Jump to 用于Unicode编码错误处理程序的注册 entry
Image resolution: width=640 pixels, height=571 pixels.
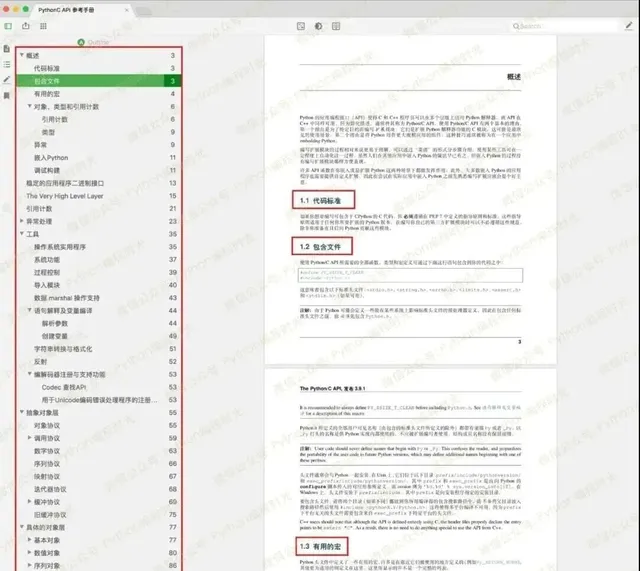[x=98, y=400]
